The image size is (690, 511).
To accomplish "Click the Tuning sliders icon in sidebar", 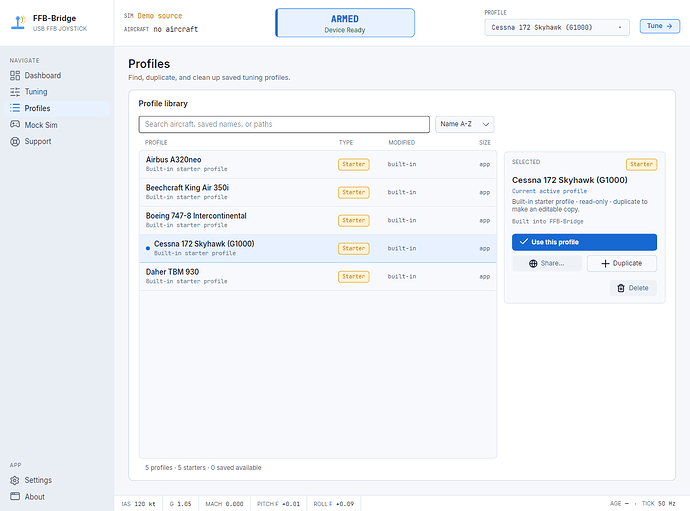I will coord(15,92).
